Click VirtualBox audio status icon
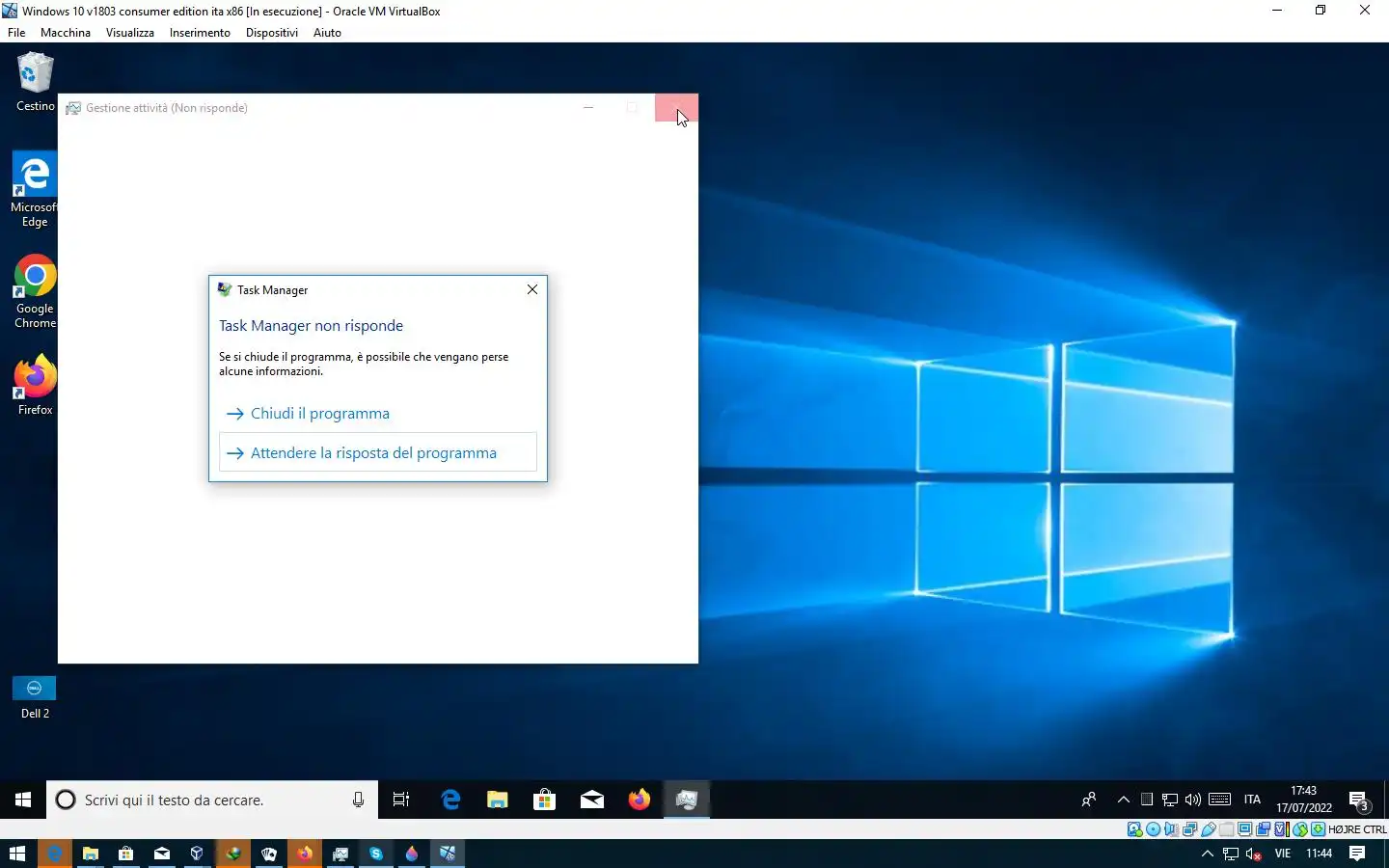The height and width of the screenshot is (868, 1389). click(x=1171, y=829)
